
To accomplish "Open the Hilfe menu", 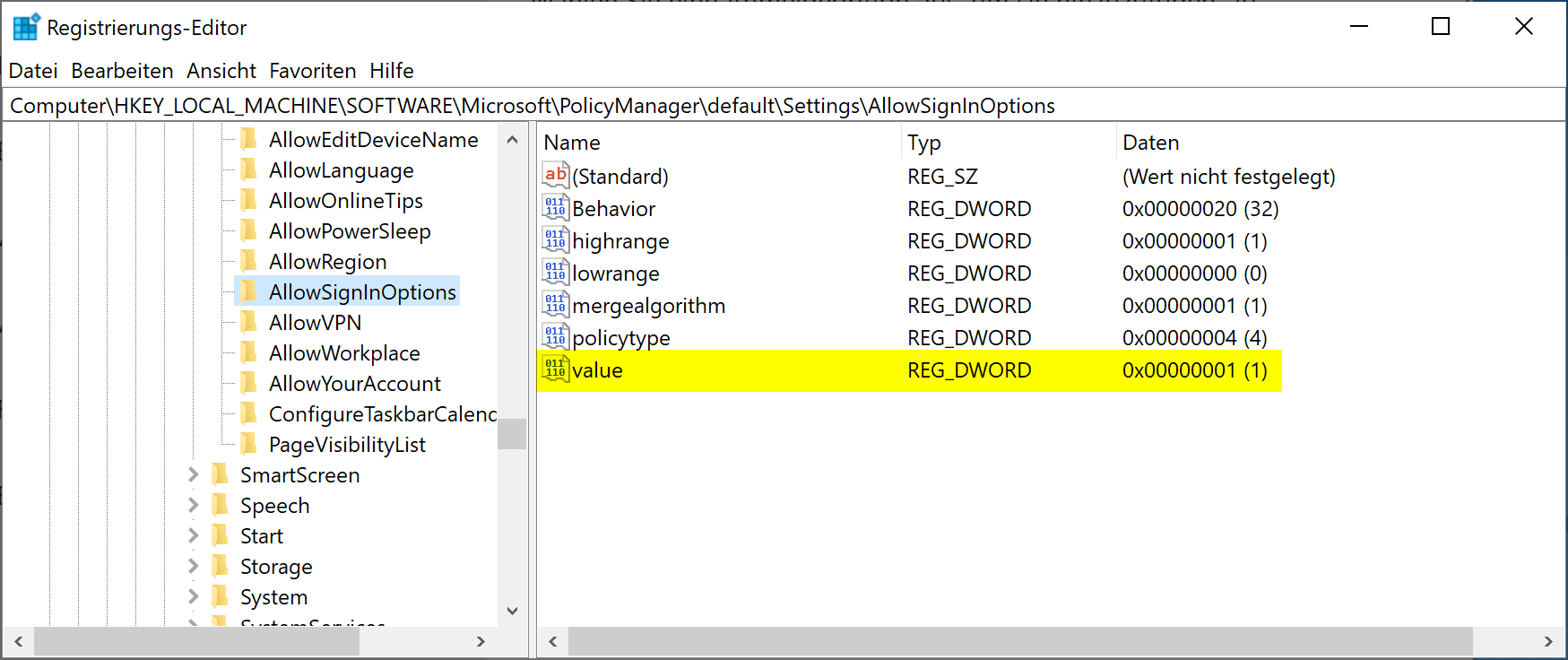I will (x=392, y=71).
